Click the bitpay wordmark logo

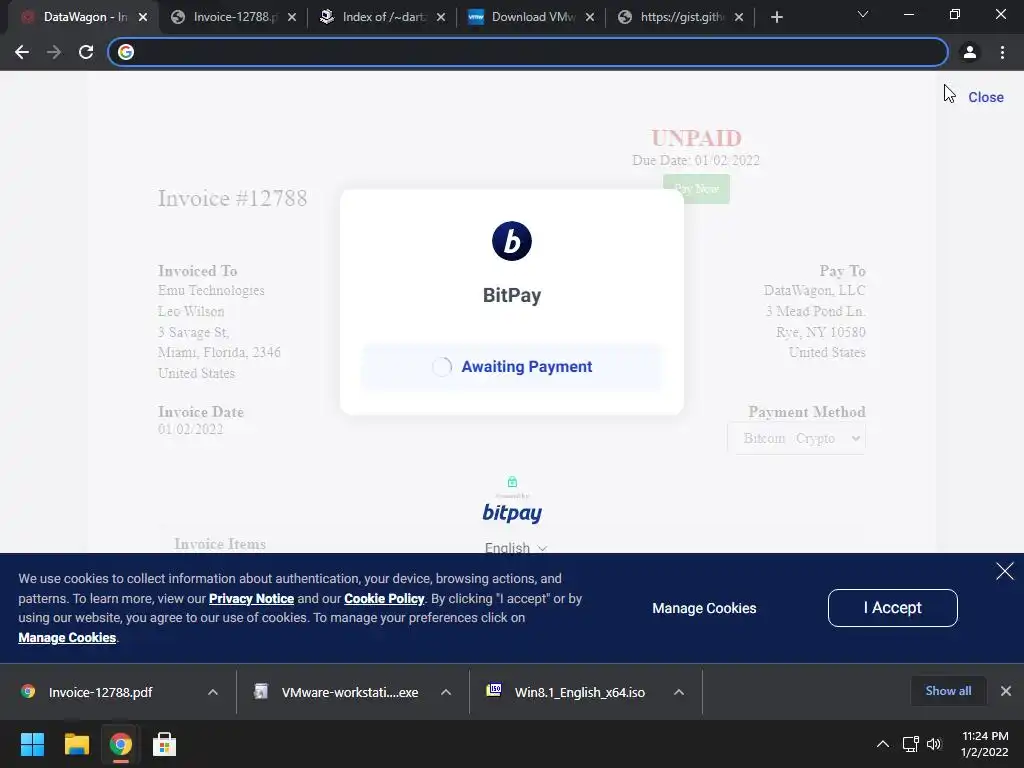click(512, 513)
